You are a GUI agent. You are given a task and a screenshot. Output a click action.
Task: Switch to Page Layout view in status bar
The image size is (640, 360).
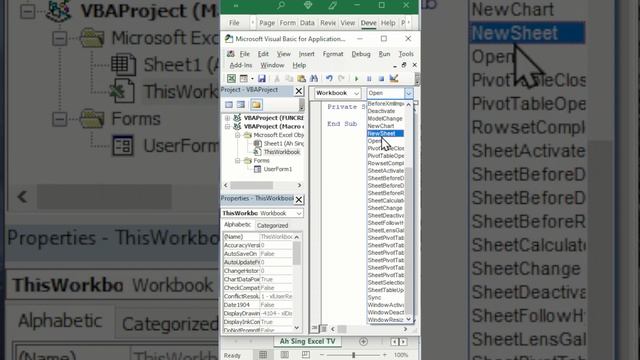coord(284,355)
